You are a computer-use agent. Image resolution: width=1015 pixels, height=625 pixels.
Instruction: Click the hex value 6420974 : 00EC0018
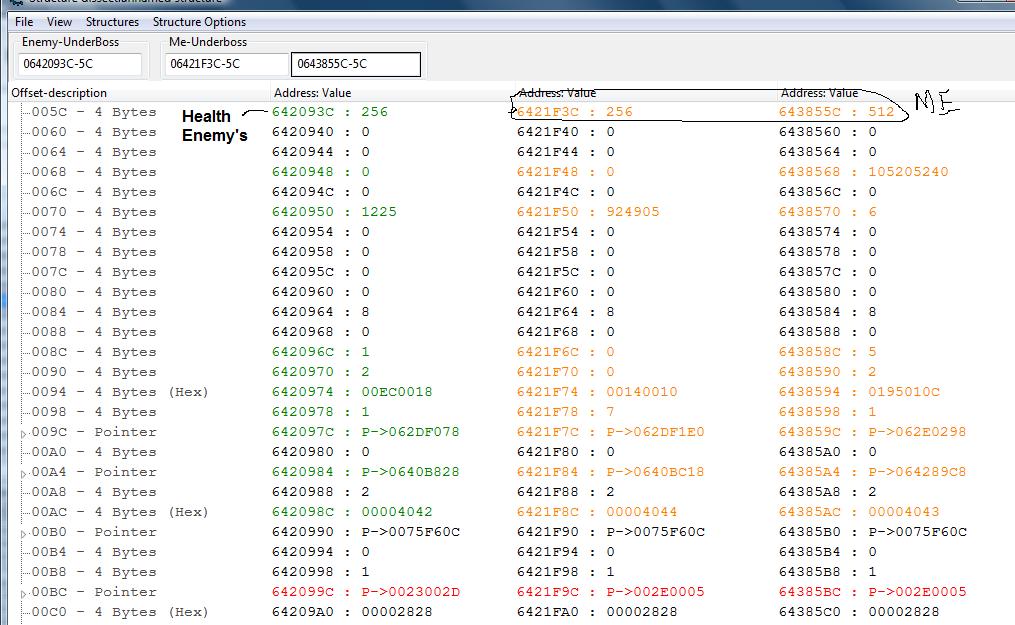pyautogui.click(x=351, y=392)
